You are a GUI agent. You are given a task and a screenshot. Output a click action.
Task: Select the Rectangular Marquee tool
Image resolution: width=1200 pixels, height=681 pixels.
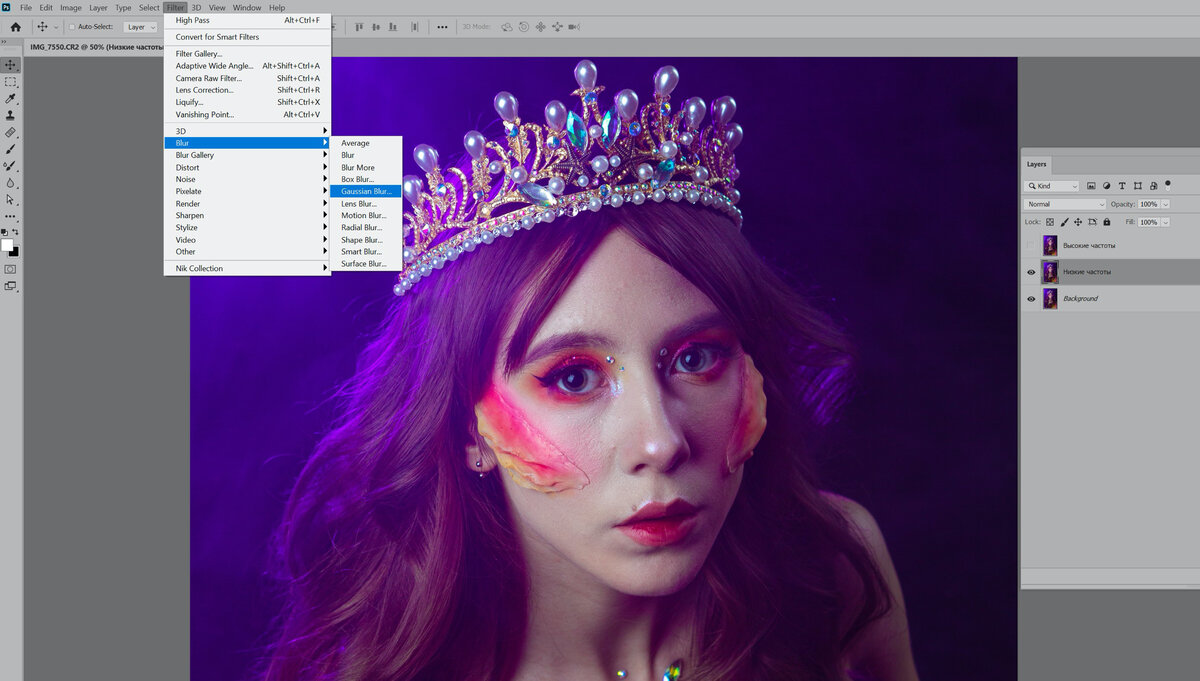[11, 82]
